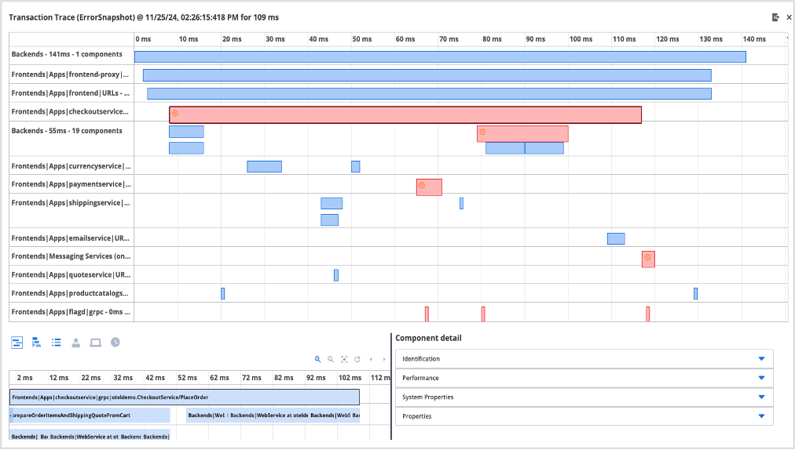Click the Frontends frontend-proxy row label
The image size is (795, 450).
coord(70,75)
